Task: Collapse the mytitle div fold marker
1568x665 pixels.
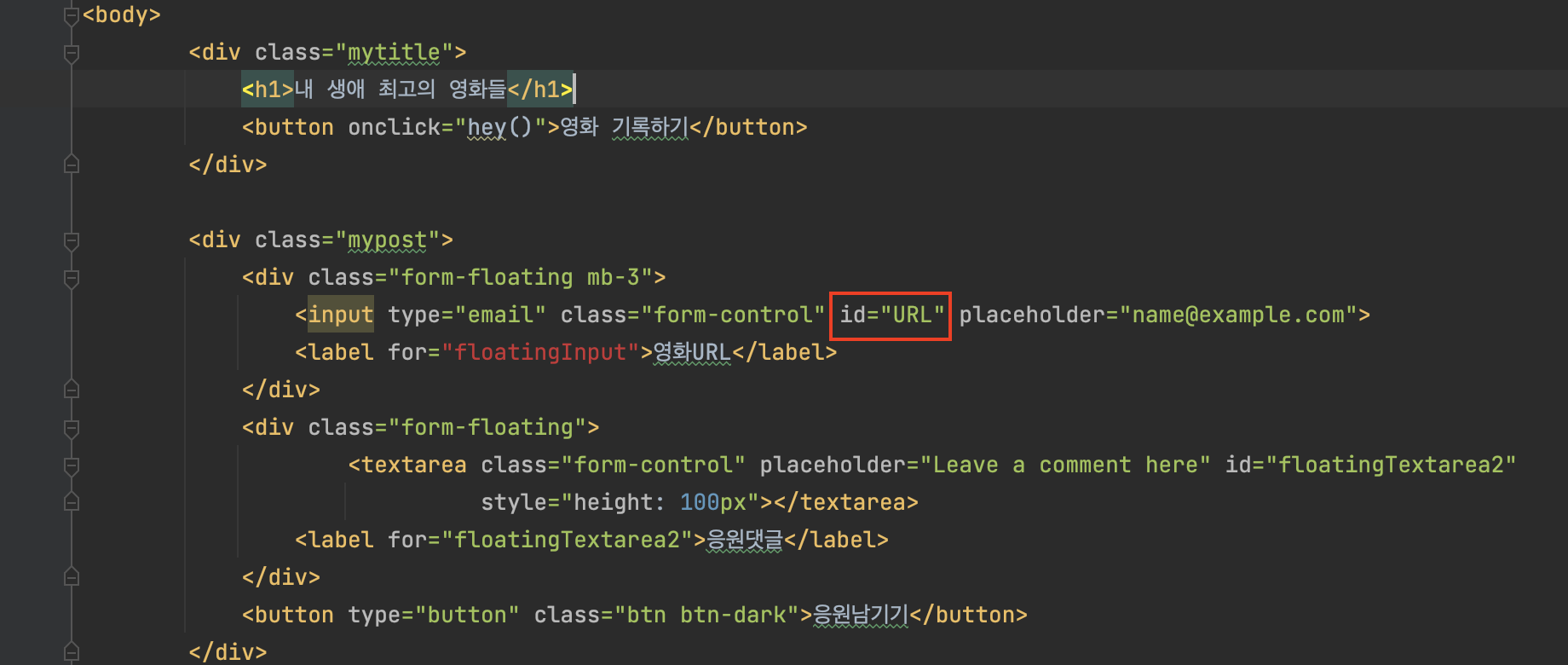Action: click(x=72, y=53)
